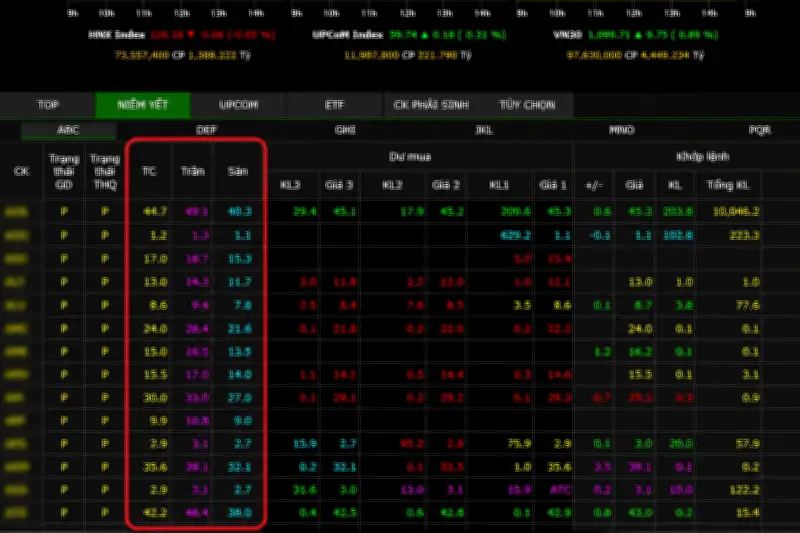The width and height of the screenshot is (800, 533).
Task: Click Tổng KL value 122.2
Action: (x=744, y=490)
